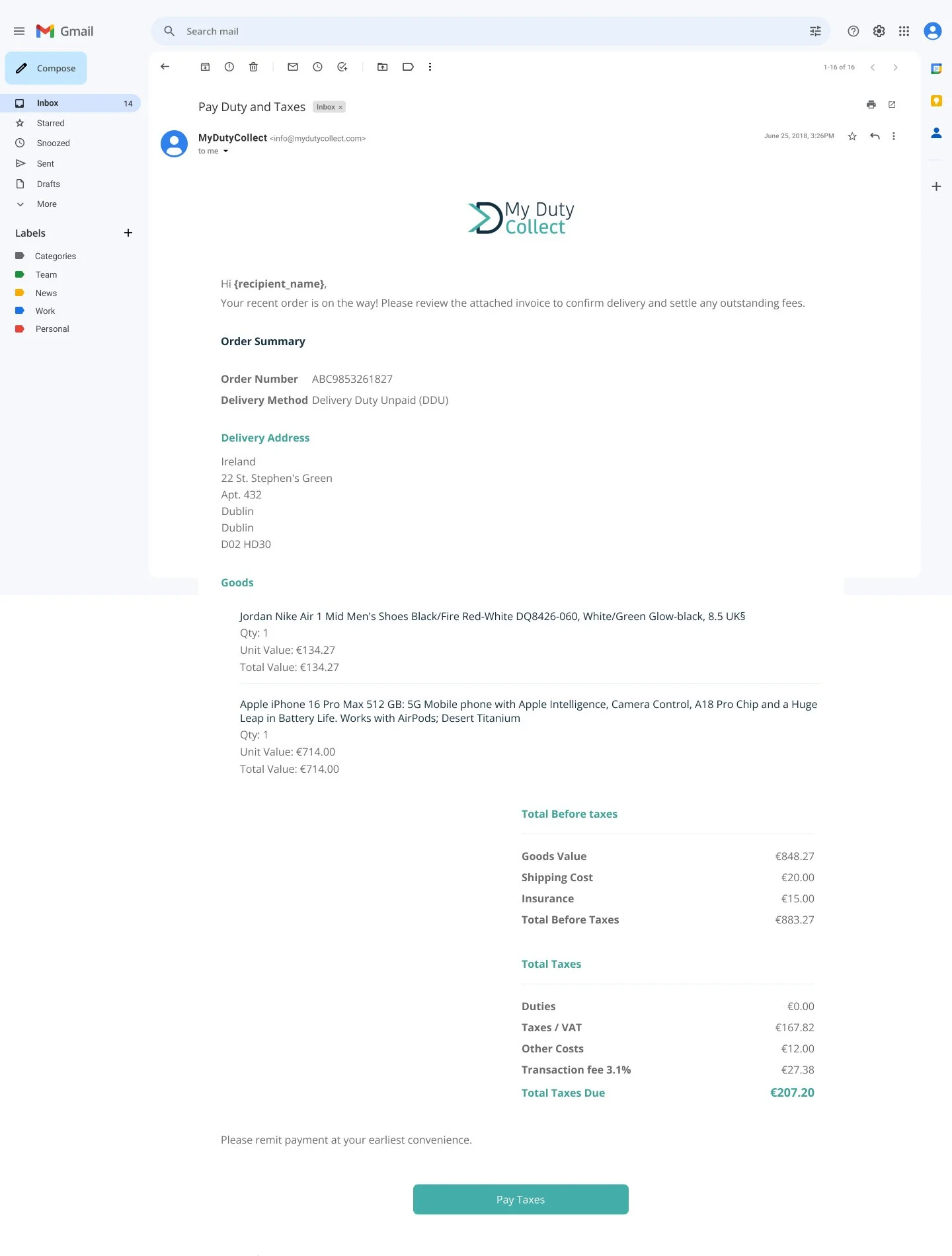
Task: Open the Inbox folder
Action: click(x=70, y=103)
